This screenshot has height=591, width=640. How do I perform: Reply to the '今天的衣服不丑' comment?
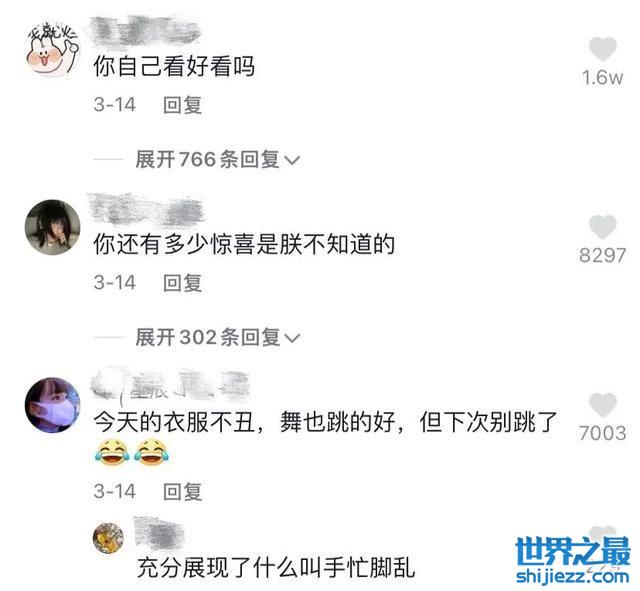click(182, 491)
